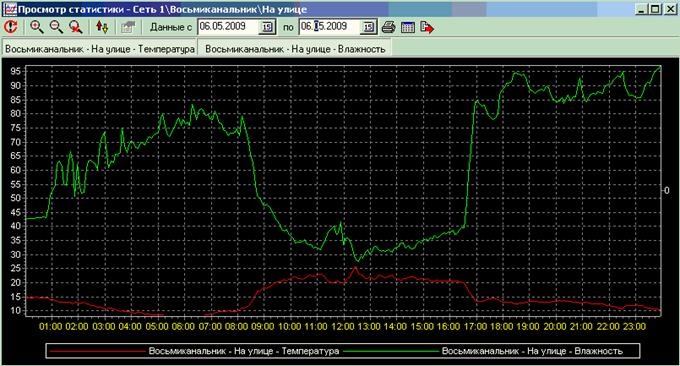Click the end date input field
The height and width of the screenshot is (366, 680).
330,27
